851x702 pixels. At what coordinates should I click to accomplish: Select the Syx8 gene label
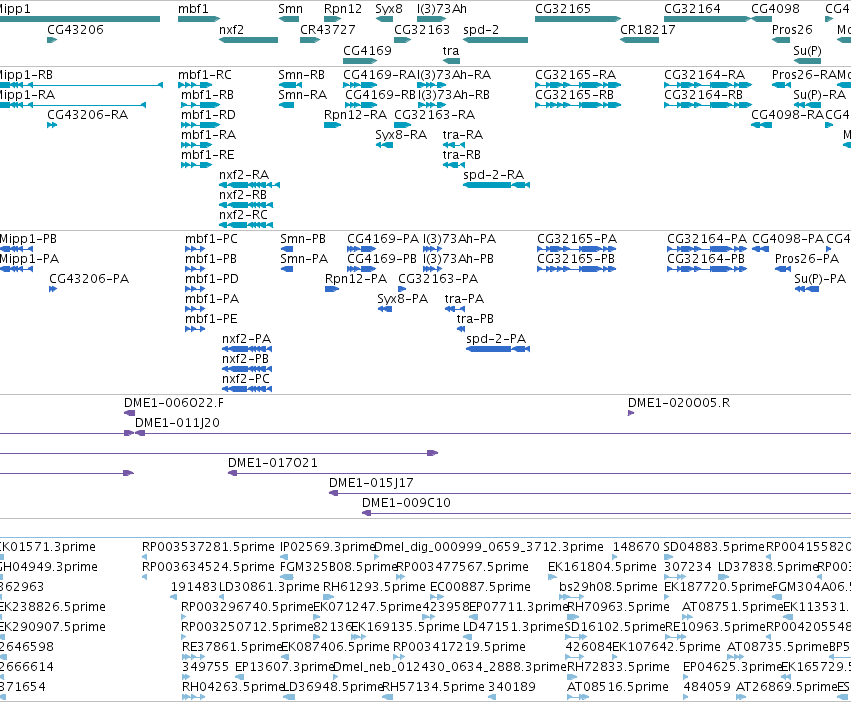click(389, 9)
